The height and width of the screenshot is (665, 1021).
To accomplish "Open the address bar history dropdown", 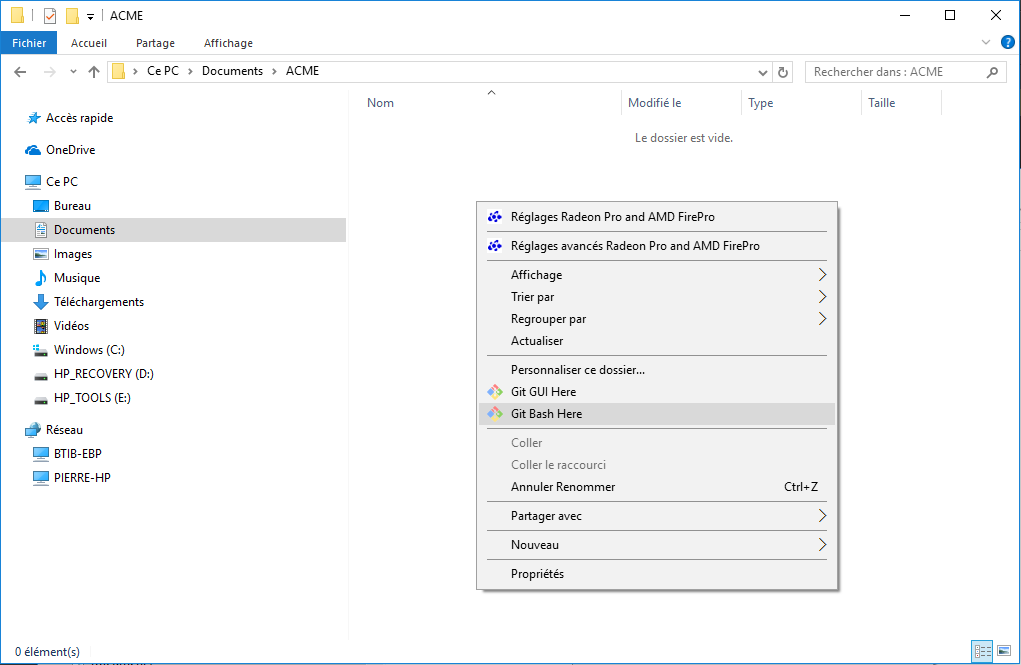I will coord(762,71).
